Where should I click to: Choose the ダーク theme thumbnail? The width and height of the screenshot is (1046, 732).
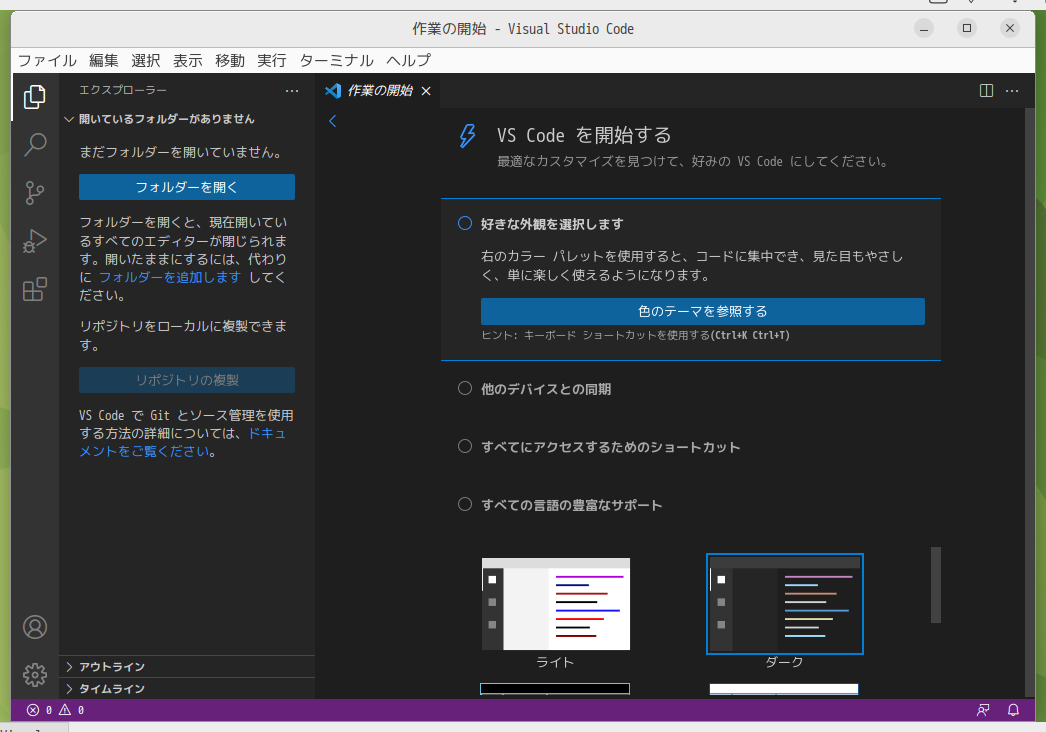[784, 604]
